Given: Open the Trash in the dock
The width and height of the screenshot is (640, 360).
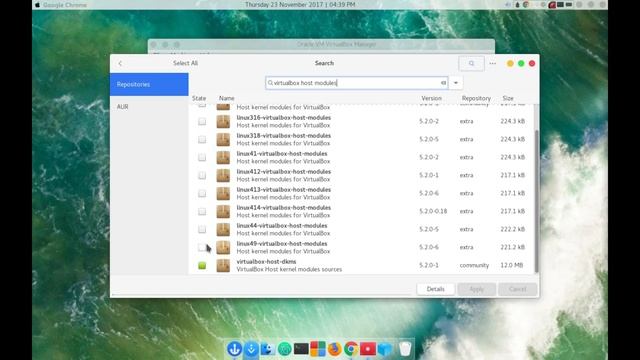Looking at the screenshot, I should click(405, 349).
